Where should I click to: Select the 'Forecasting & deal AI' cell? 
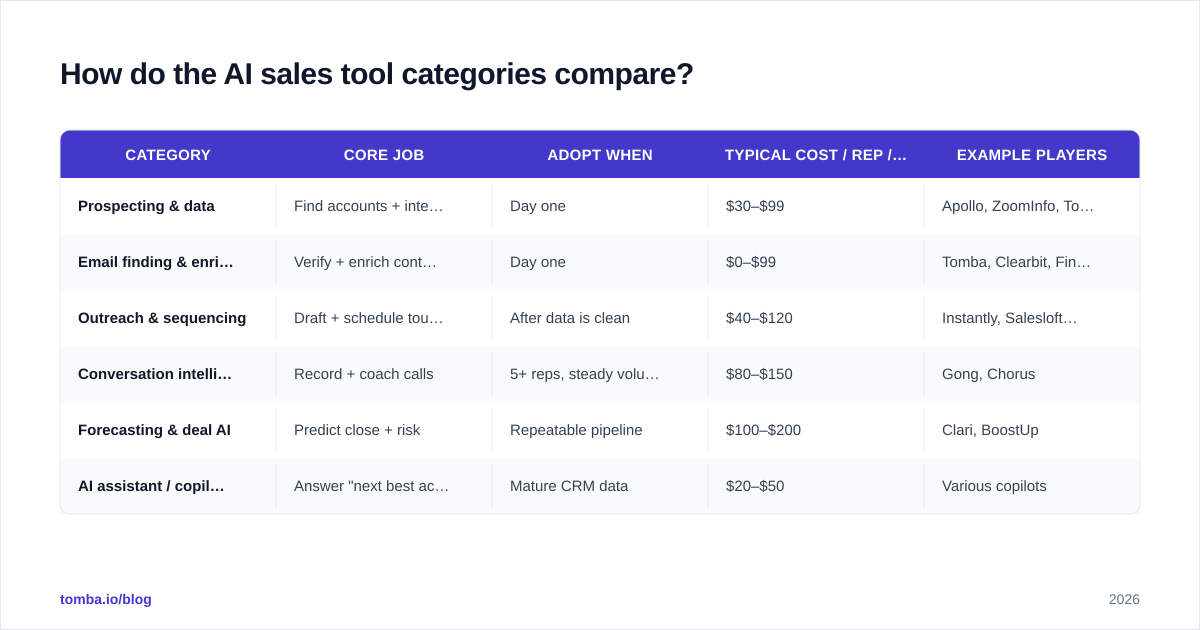pyautogui.click(x=168, y=430)
